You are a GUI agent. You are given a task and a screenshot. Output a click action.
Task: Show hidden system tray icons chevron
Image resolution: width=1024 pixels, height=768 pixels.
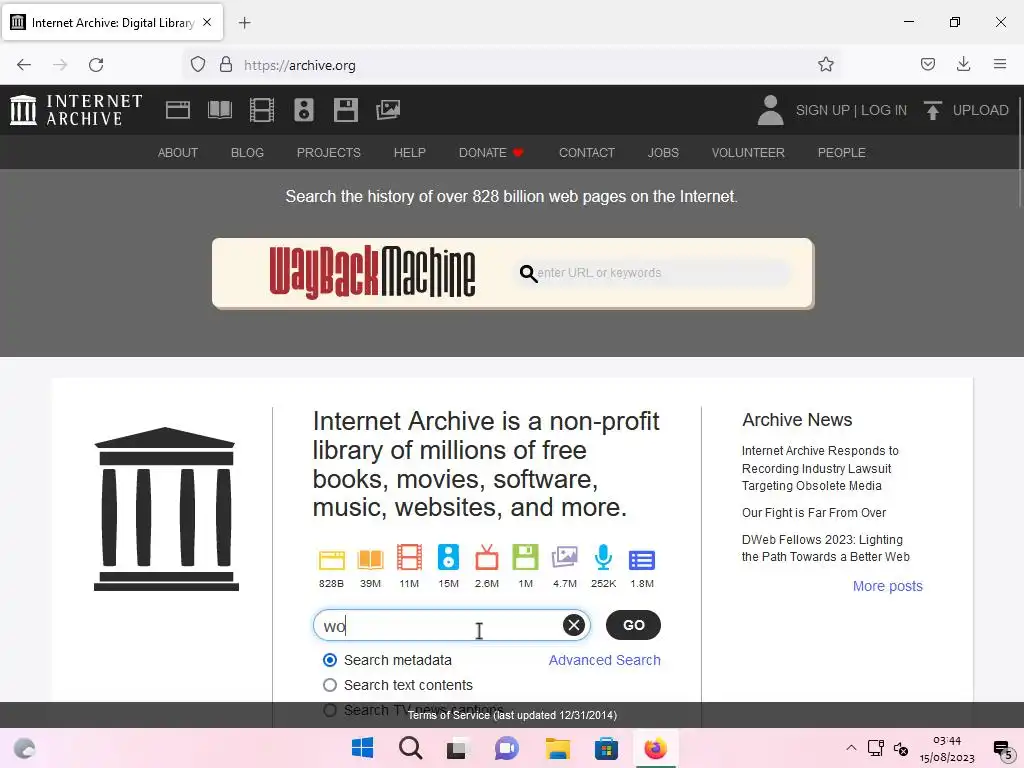(x=851, y=748)
